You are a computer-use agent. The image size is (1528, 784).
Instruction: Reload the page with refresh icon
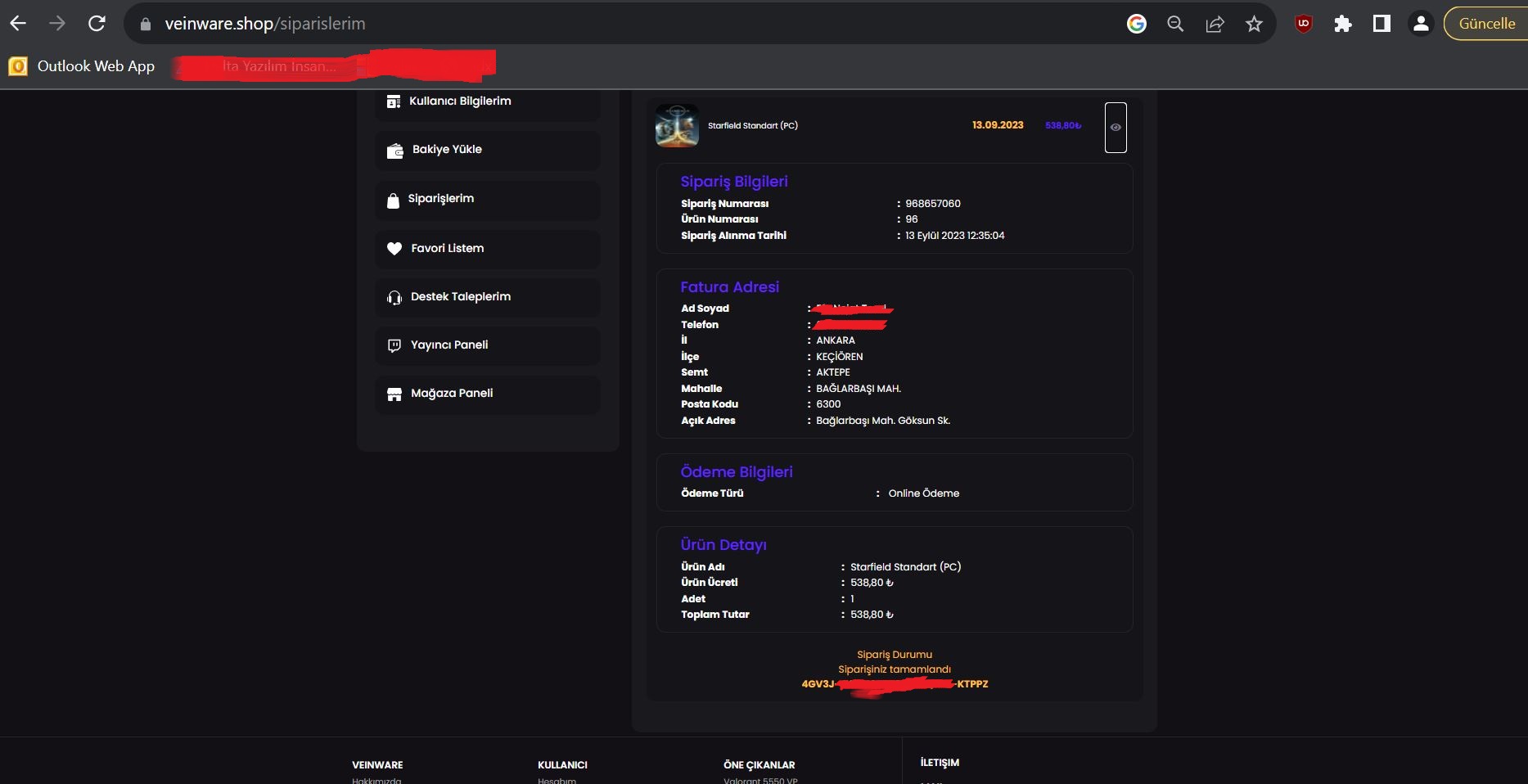pyautogui.click(x=97, y=24)
